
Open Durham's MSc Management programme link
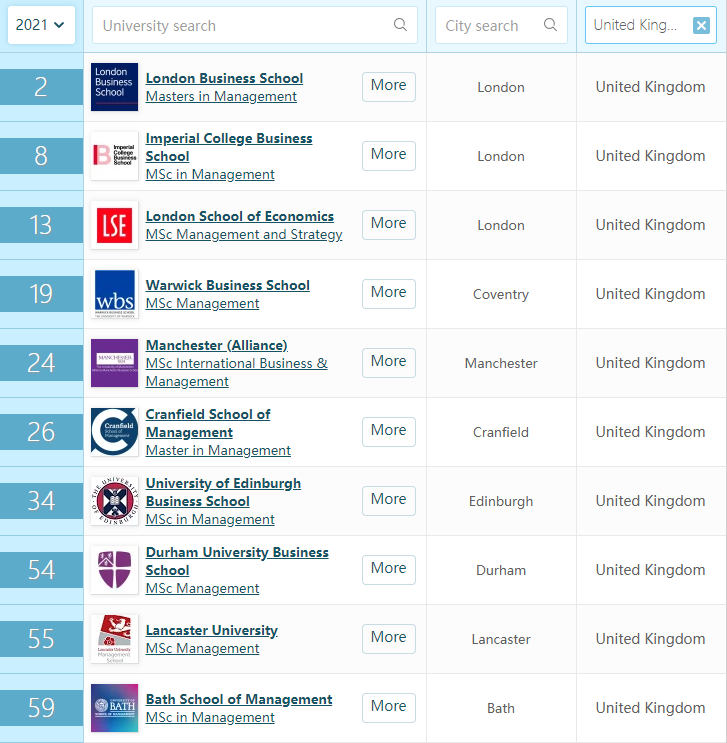coord(202,588)
